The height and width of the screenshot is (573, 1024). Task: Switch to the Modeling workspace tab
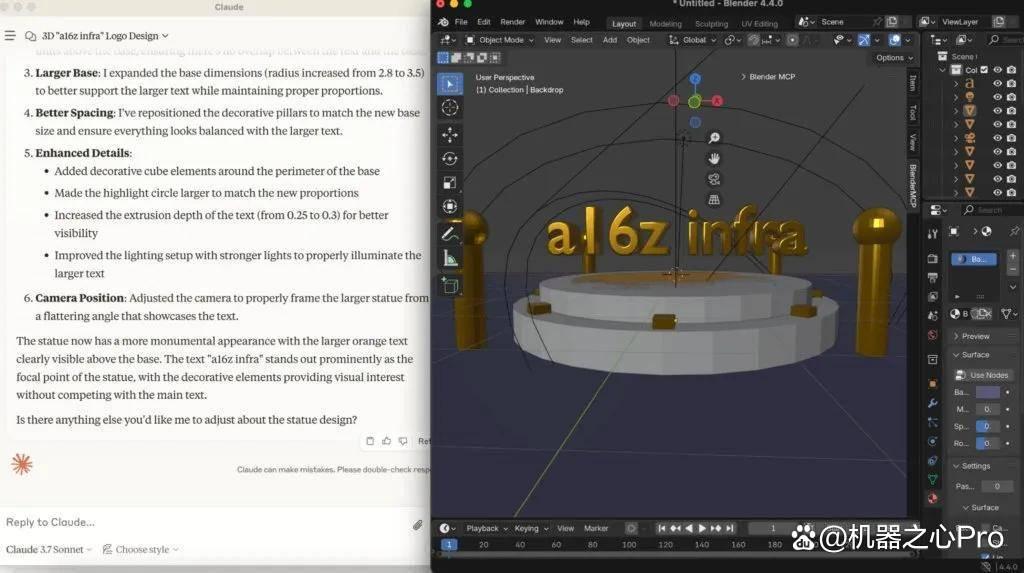click(x=665, y=24)
